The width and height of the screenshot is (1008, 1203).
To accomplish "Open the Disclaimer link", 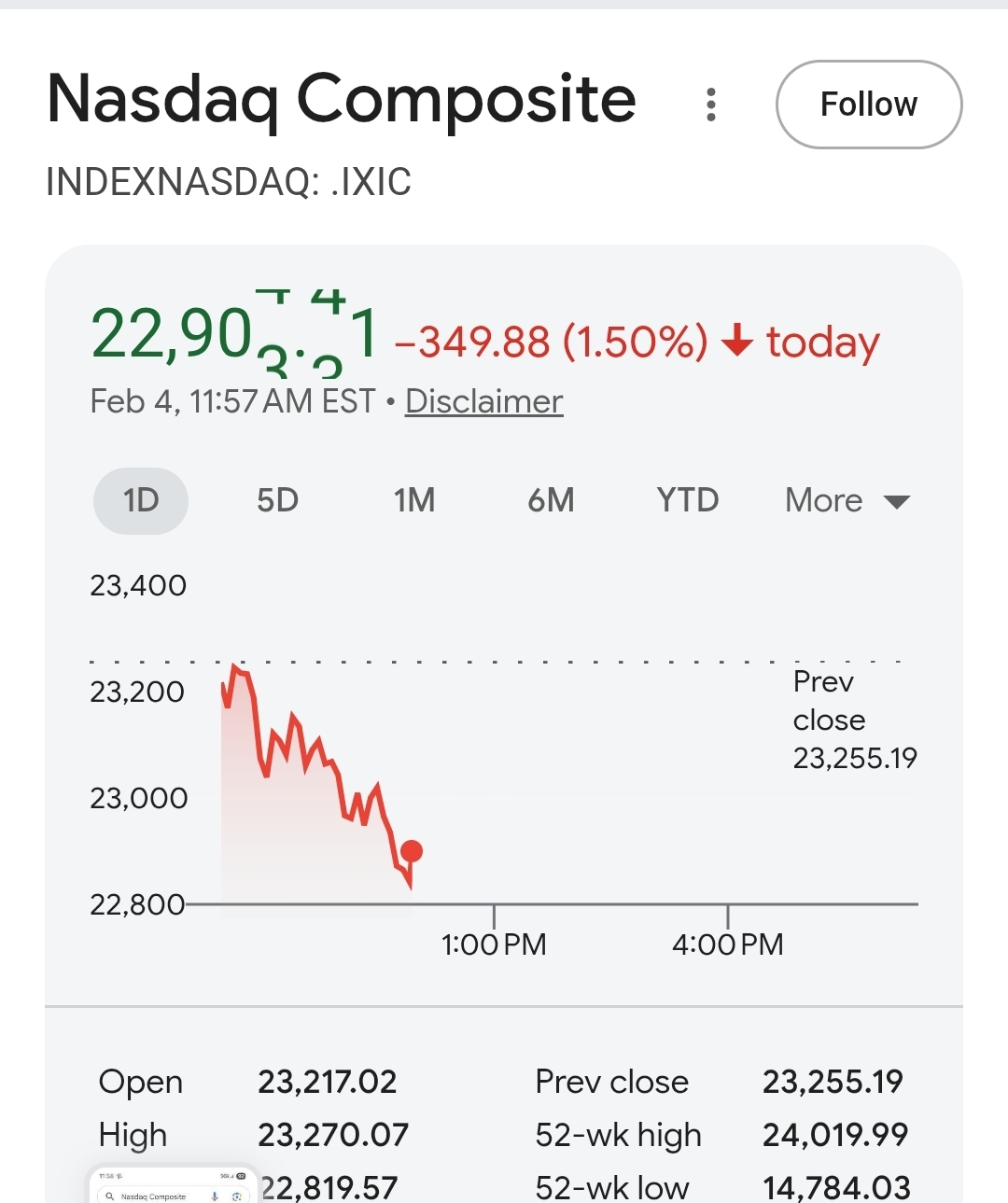I will coord(483,401).
